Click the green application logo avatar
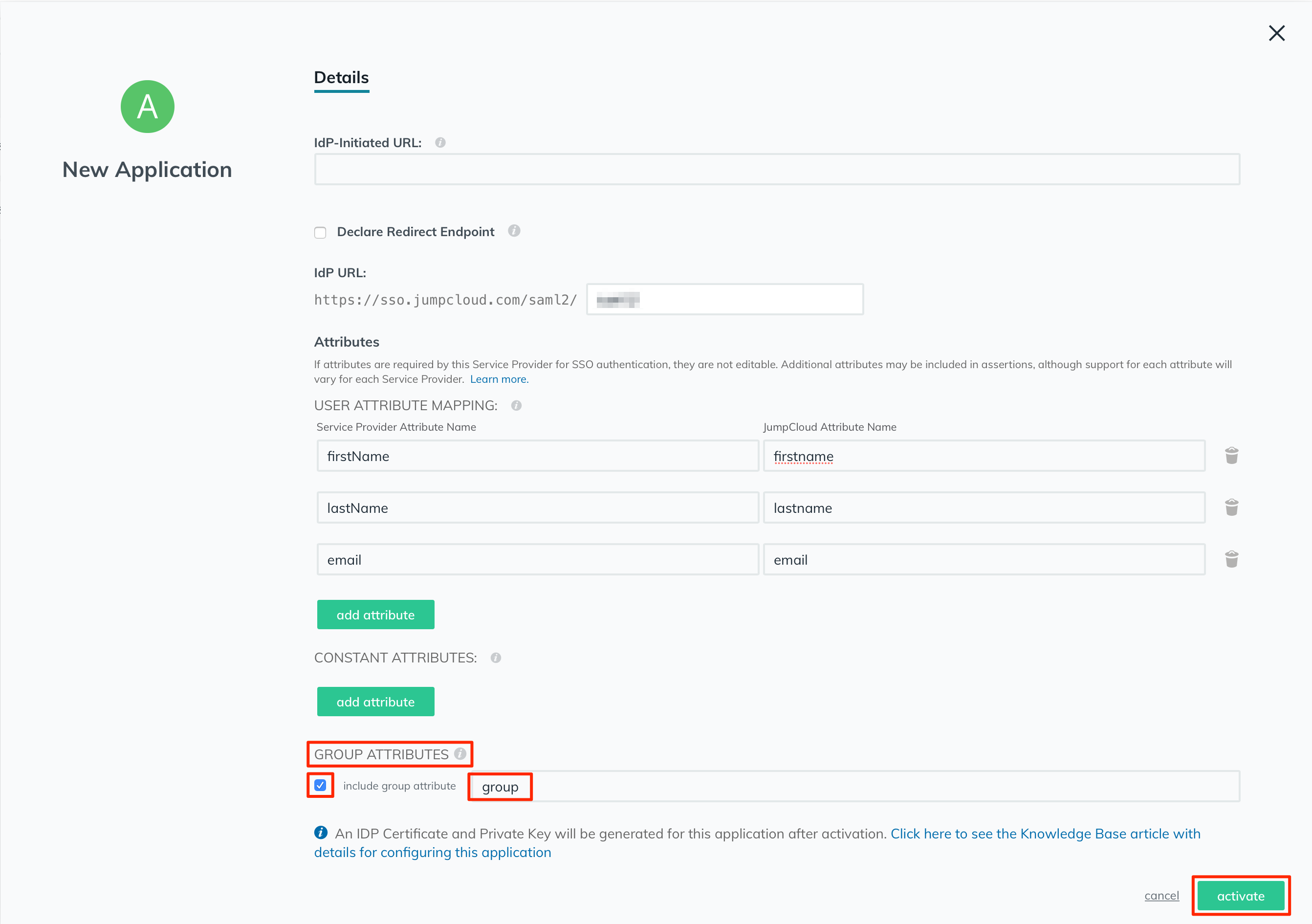Screen dimensions: 1312x924 [x=148, y=106]
